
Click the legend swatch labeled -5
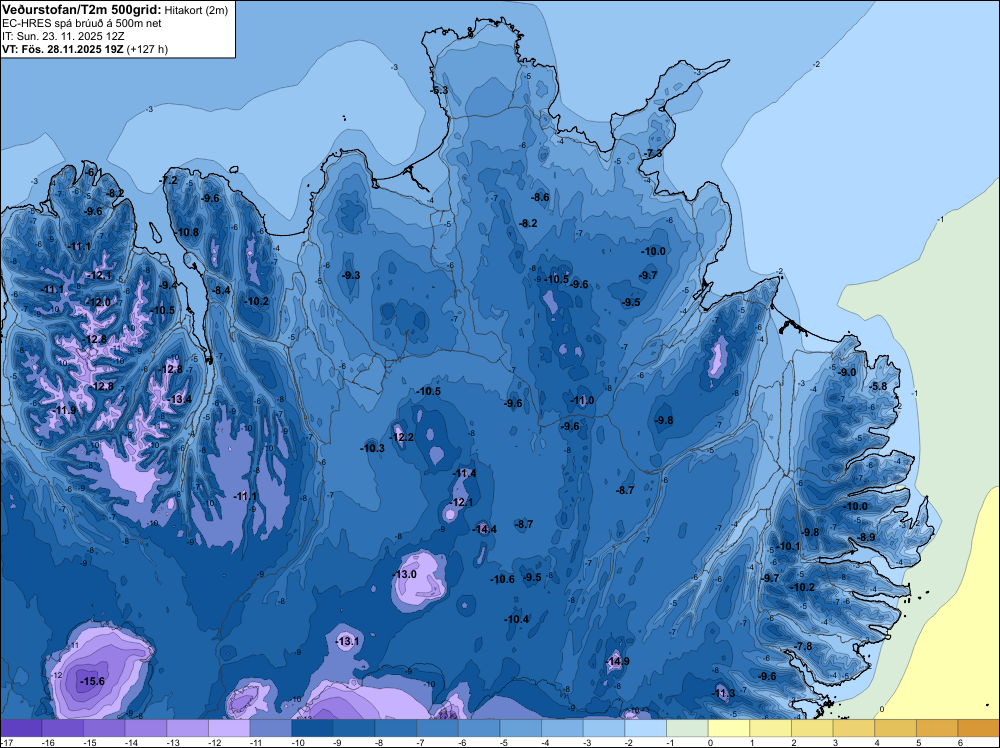click(521, 728)
